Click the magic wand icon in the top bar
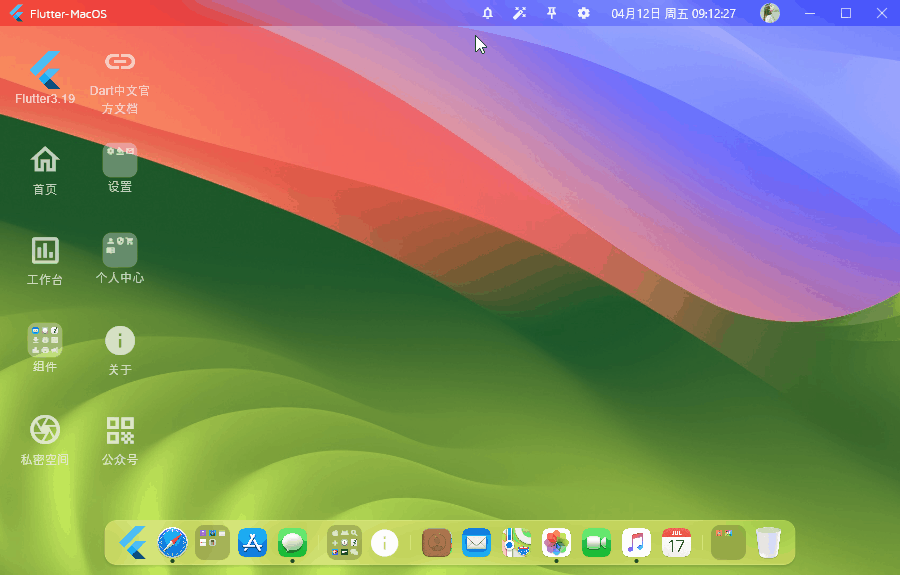This screenshot has width=900, height=575. tap(519, 13)
